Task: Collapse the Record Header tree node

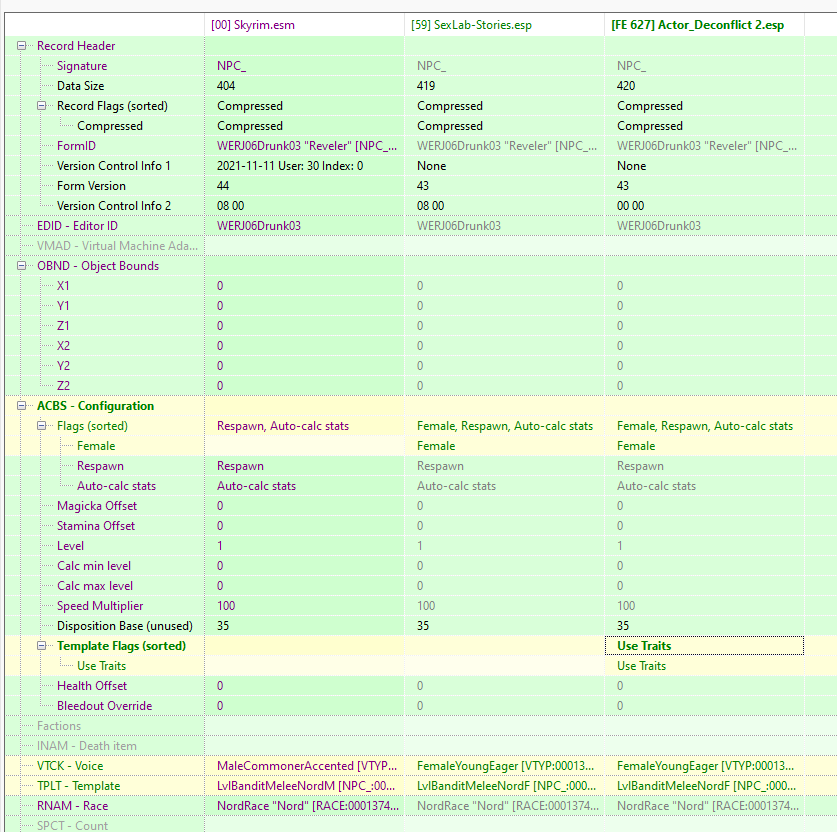Action: (21, 46)
